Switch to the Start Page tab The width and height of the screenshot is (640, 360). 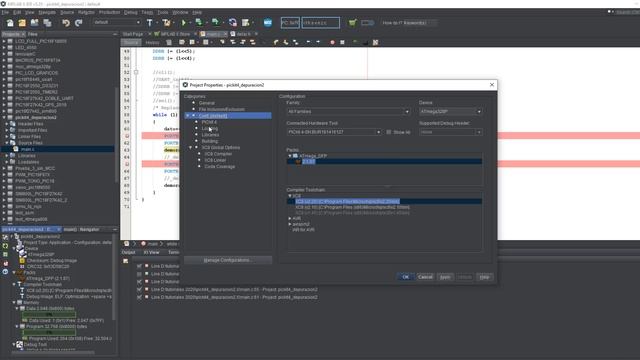pyautogui.click(x=133, y=34)
